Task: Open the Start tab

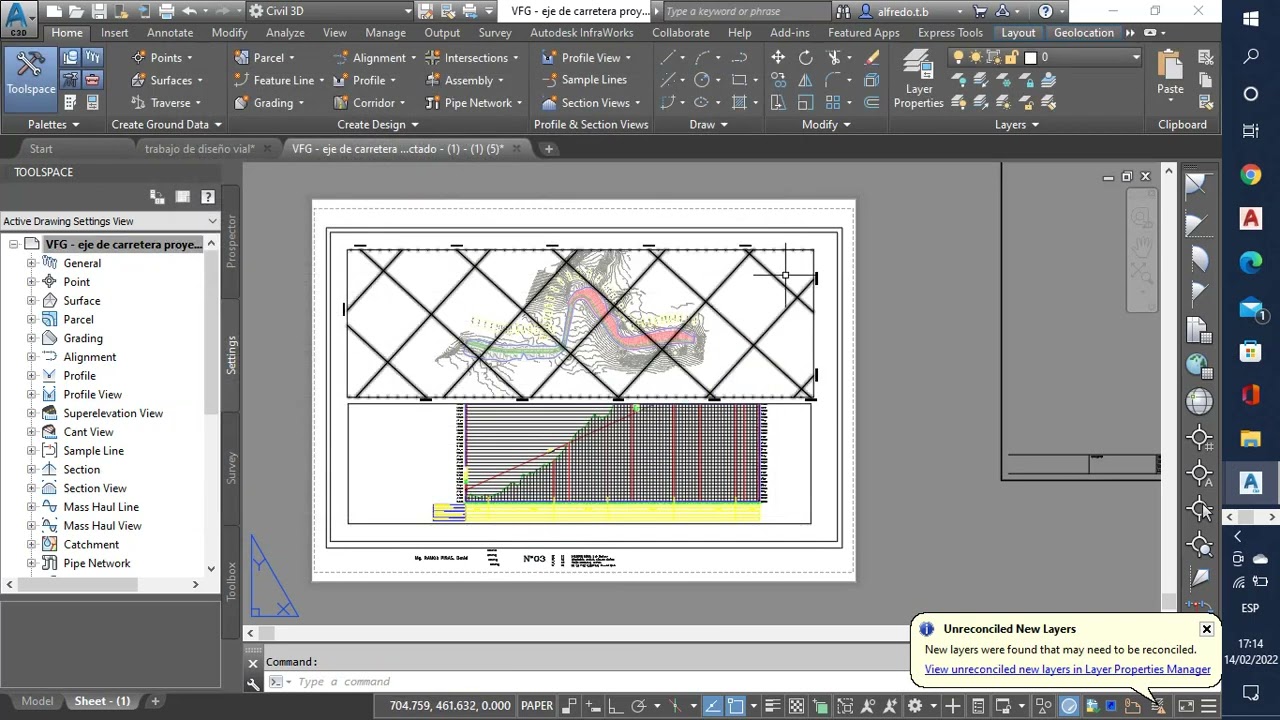Action: tap(41, 149)
